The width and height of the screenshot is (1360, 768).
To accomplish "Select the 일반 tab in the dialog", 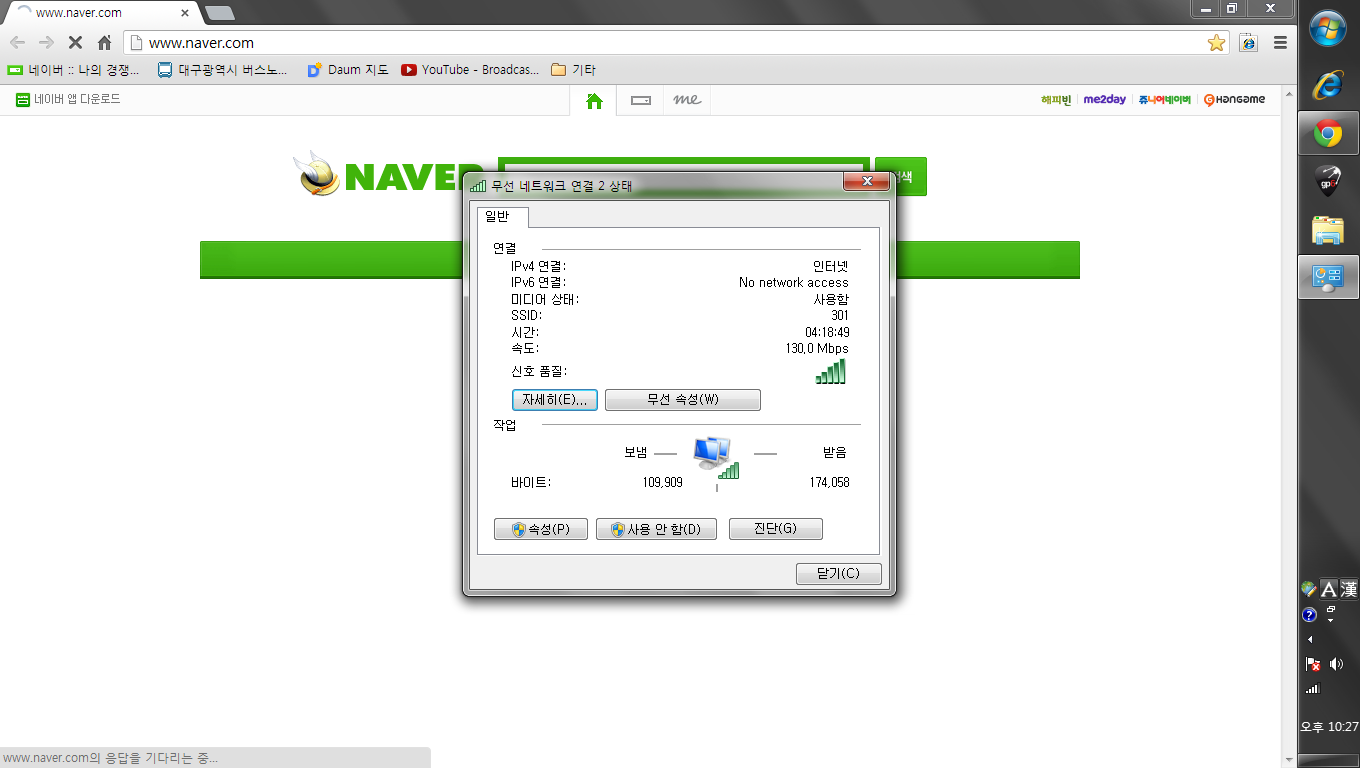I will coord(503,217).
